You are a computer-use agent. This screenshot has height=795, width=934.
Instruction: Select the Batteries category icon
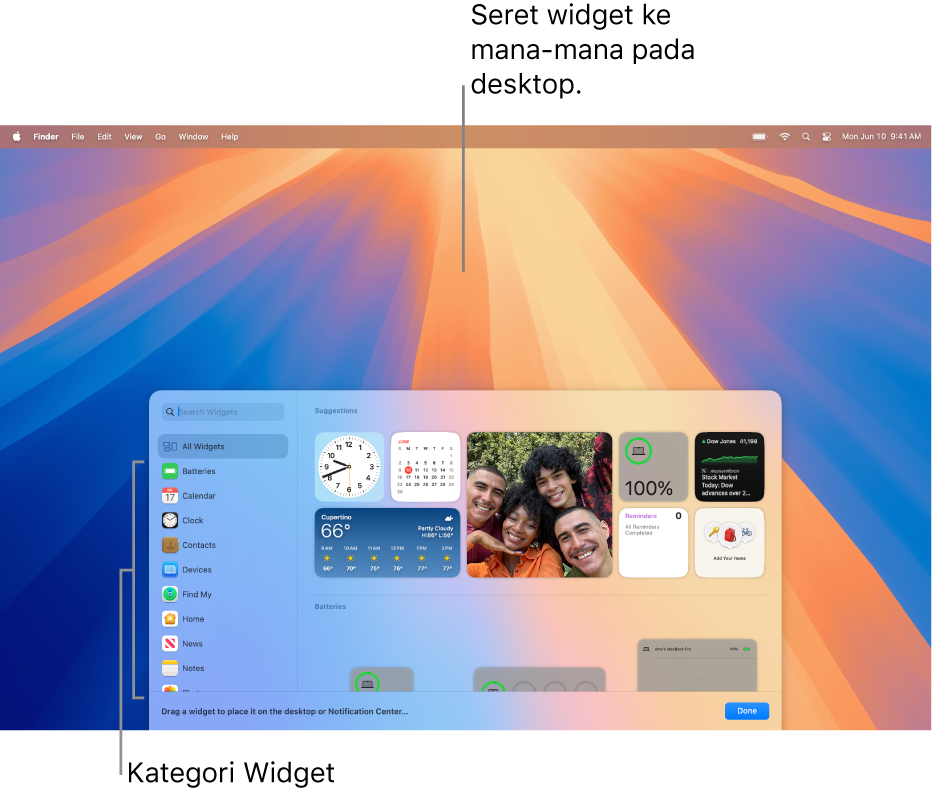point(170,472)
